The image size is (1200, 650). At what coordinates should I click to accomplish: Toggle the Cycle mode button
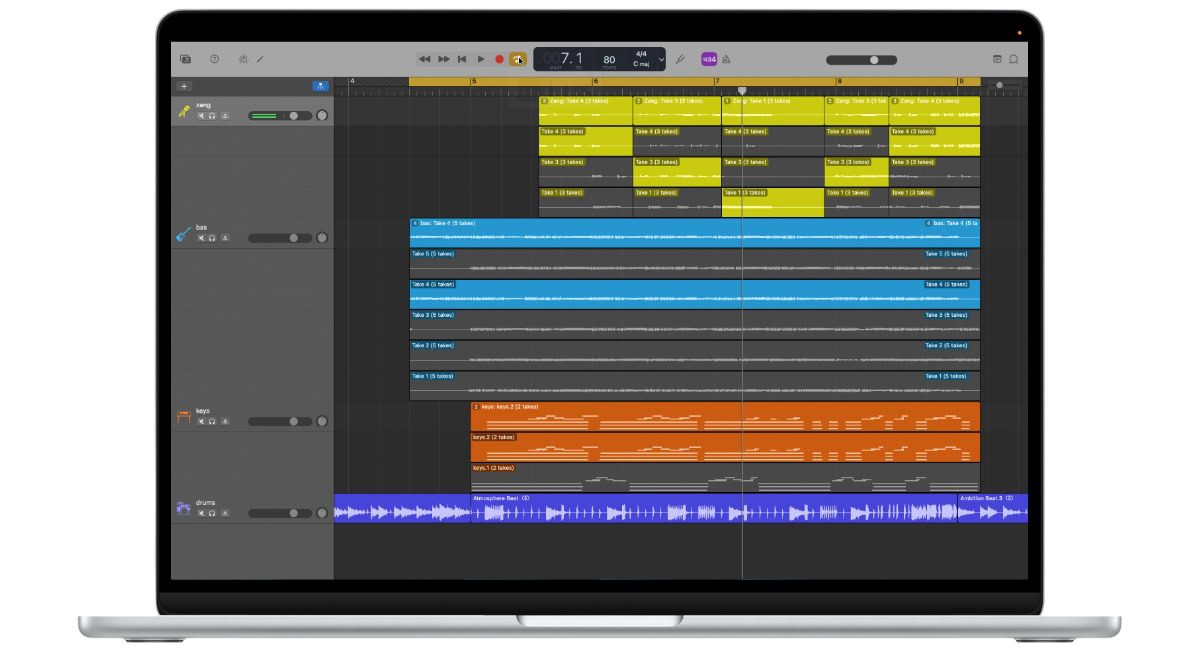pos(518,59)
